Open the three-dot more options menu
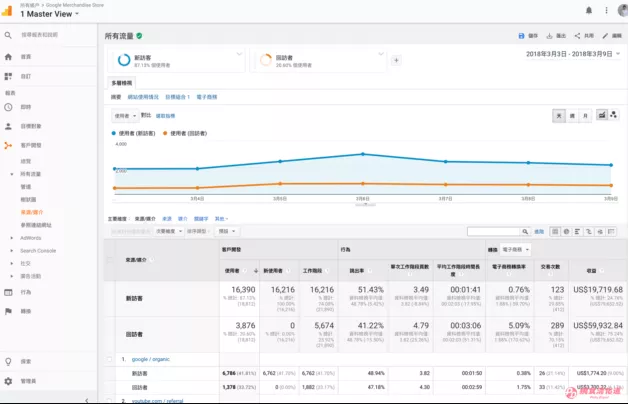This screenshot has width=628, height=404. coord(606,10)
